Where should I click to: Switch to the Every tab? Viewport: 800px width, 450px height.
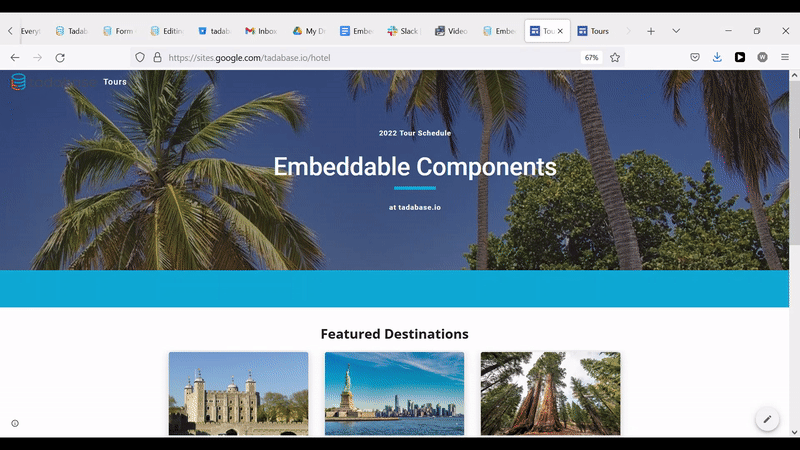pyautogui.click(x=30, y=31)
